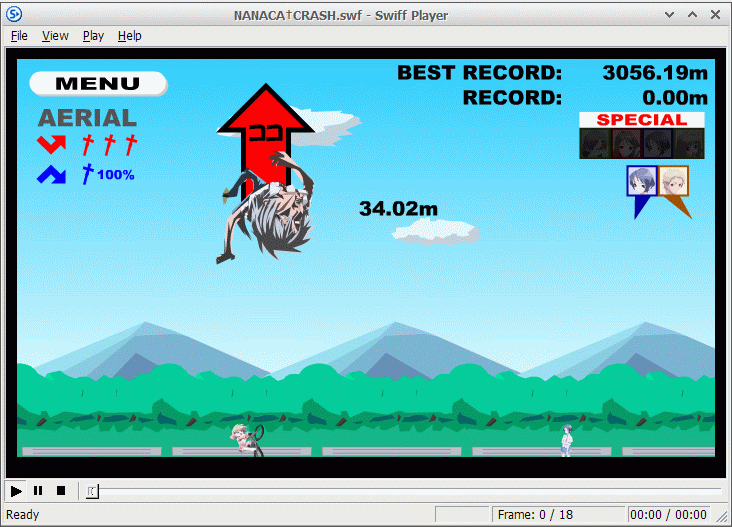Close the Swiff Player window
Screen dimensions: 732x527
715,14
